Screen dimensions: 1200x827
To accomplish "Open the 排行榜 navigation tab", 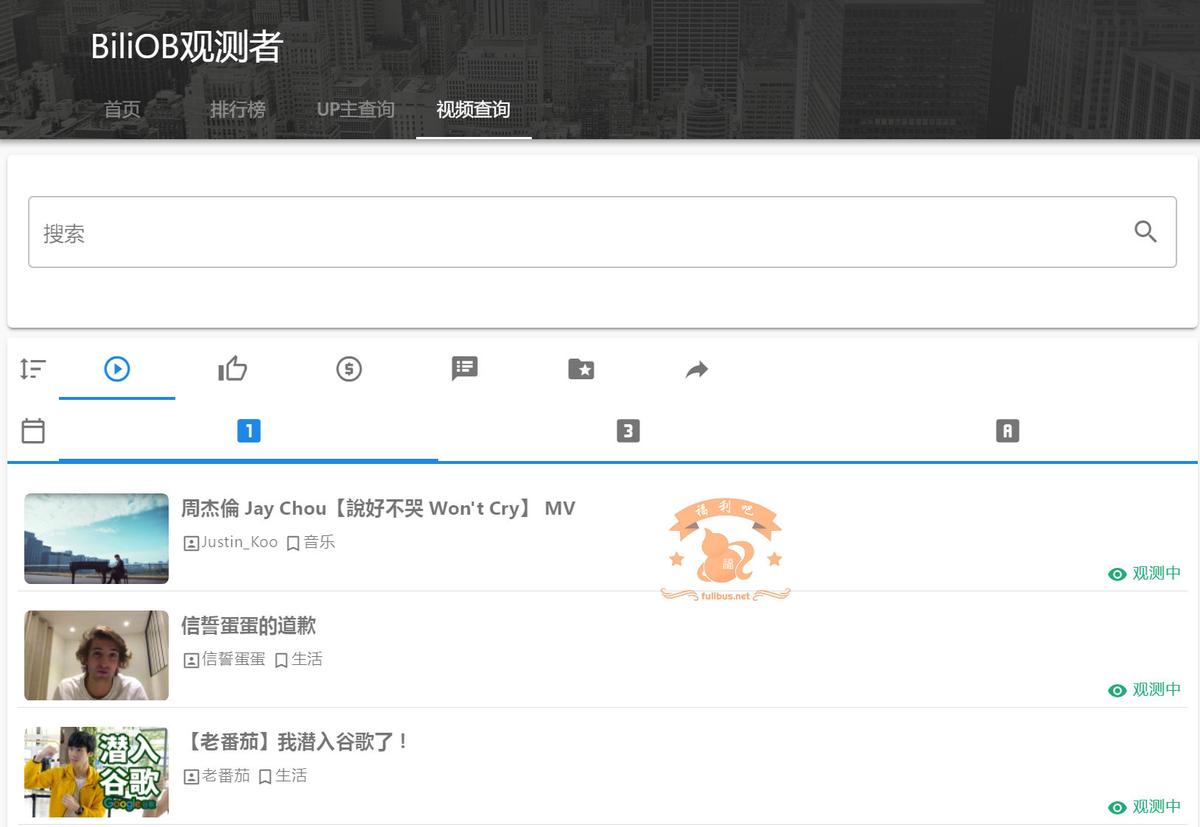I will click(238, 110).
